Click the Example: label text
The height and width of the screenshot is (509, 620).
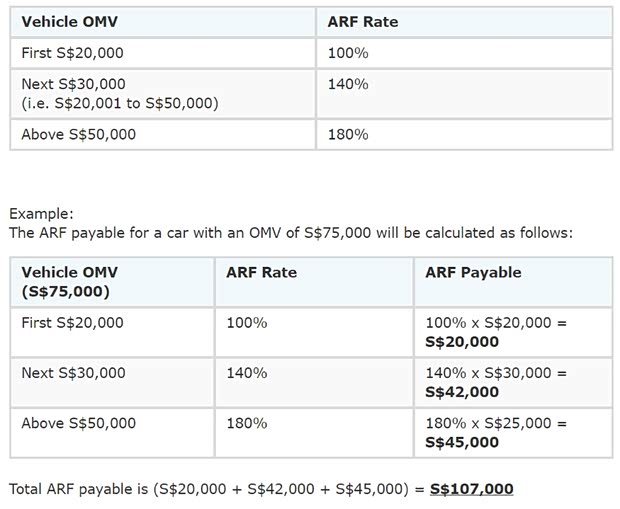tap(41, 213)
